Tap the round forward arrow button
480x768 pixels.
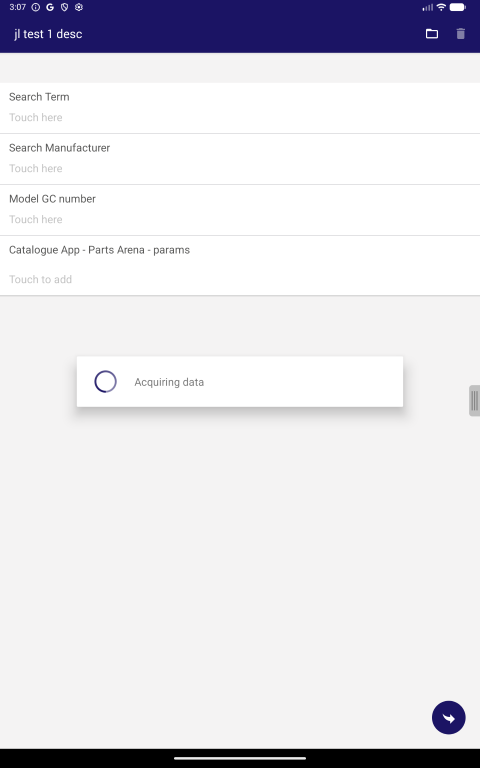pyautogui.click(x=449, y=718)
